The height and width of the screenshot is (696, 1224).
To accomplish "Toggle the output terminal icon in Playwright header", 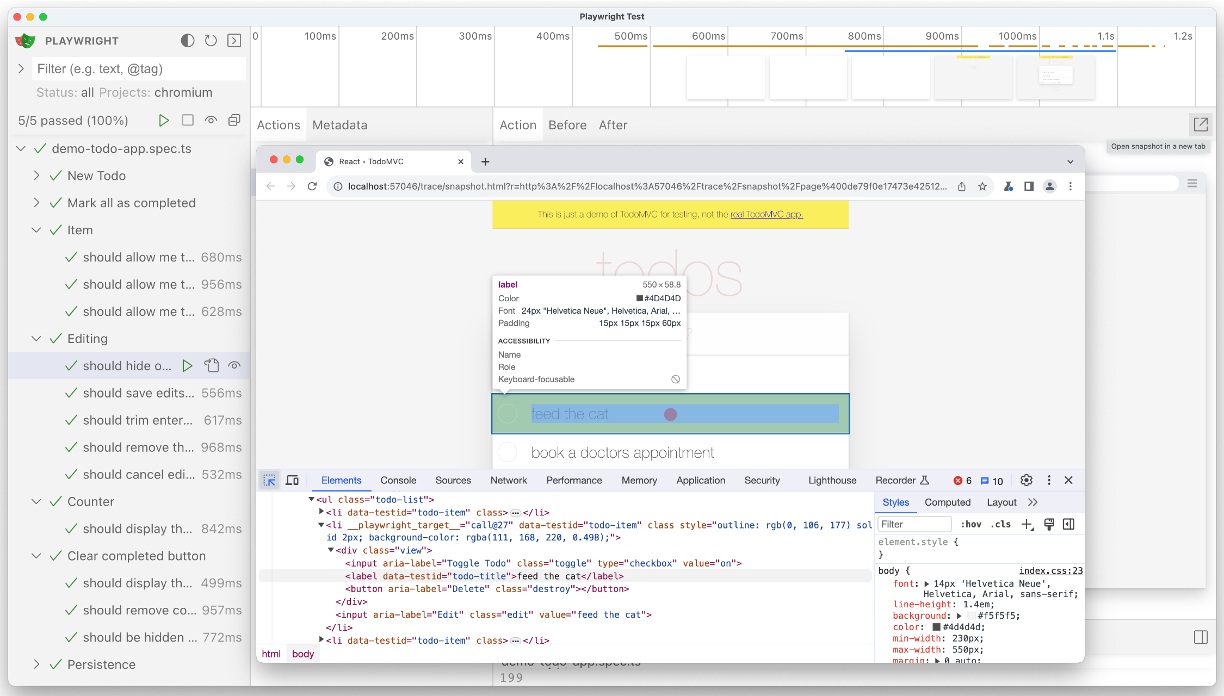I will point(234,41).
